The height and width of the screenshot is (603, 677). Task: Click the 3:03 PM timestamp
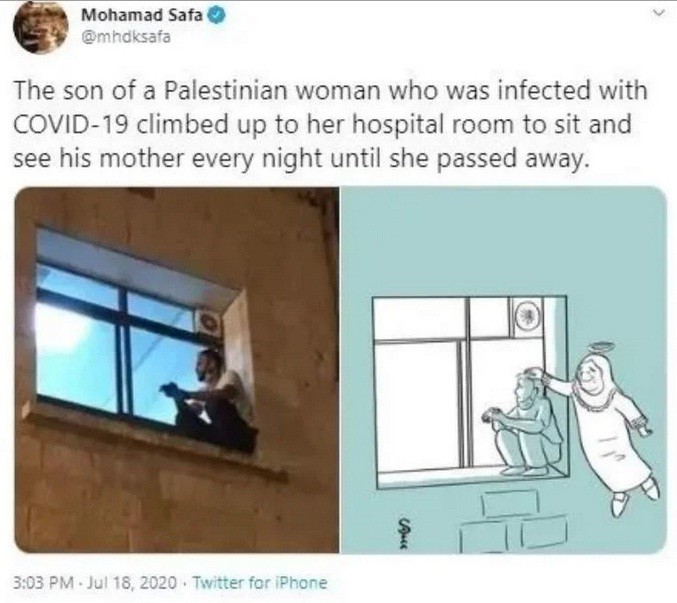(43, 583)
